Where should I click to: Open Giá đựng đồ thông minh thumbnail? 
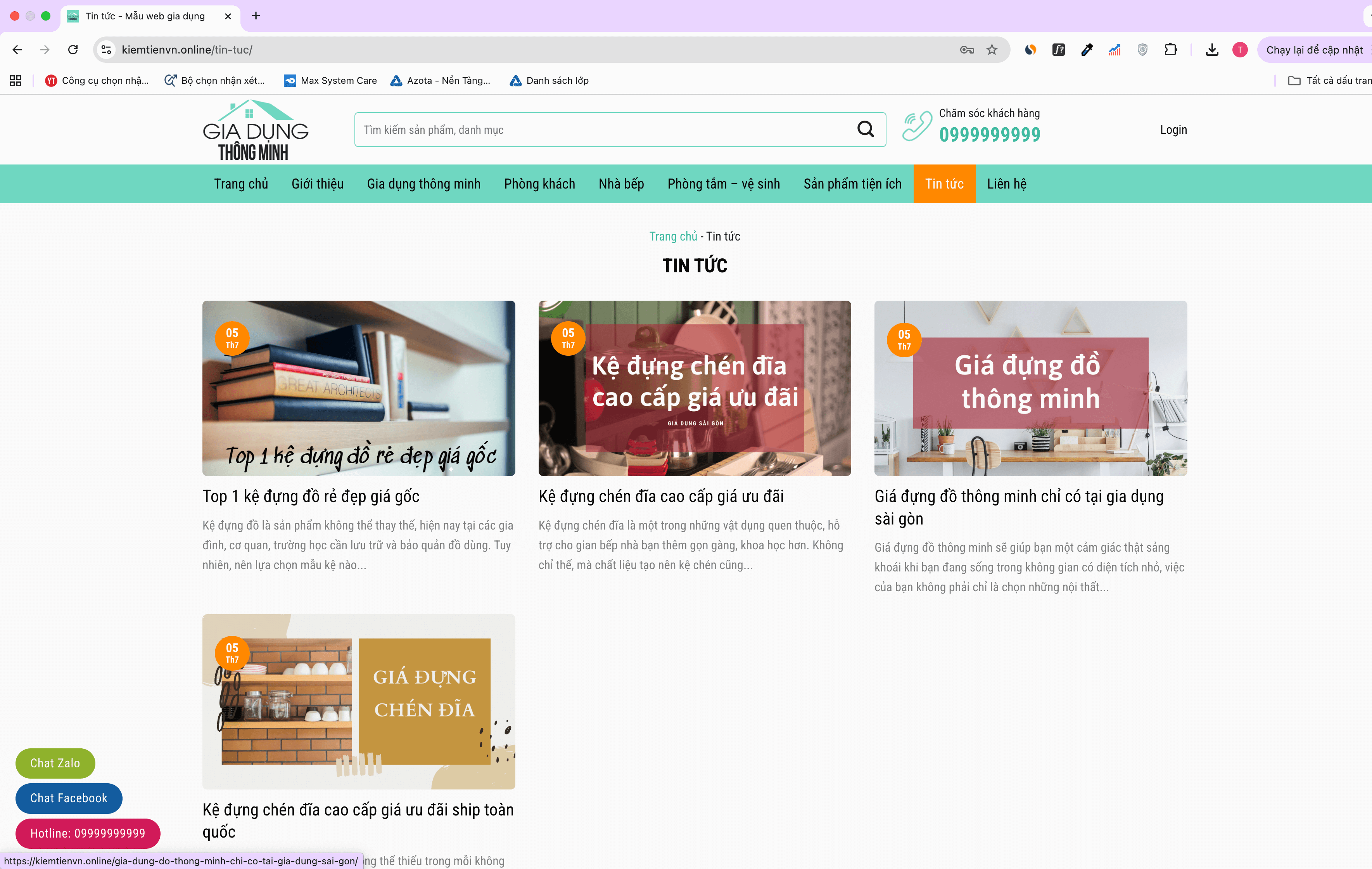pyautogui.click(x=1030, y=388)
